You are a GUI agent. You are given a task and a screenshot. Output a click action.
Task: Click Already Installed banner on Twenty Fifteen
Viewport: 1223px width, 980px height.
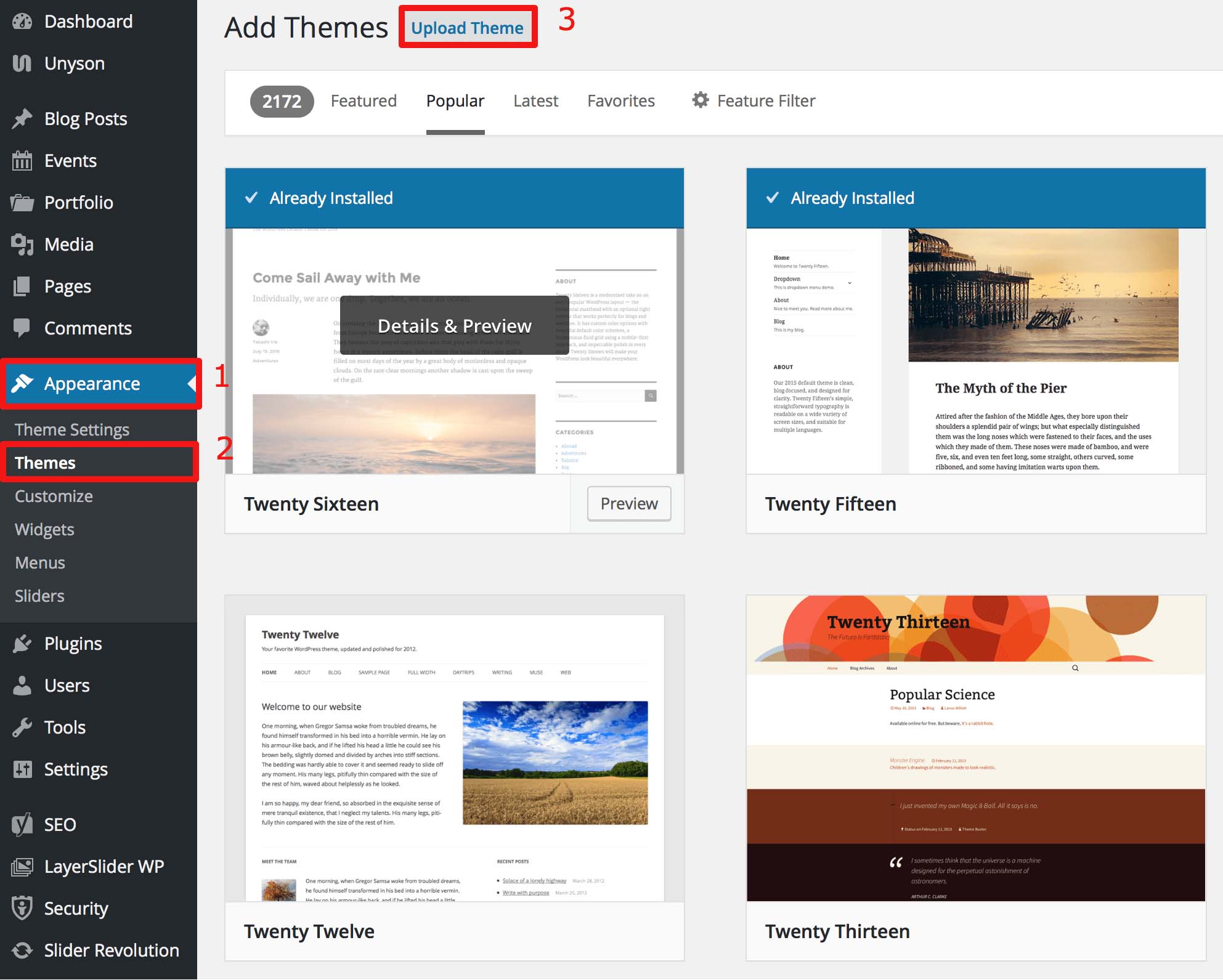tap(976, 198)
